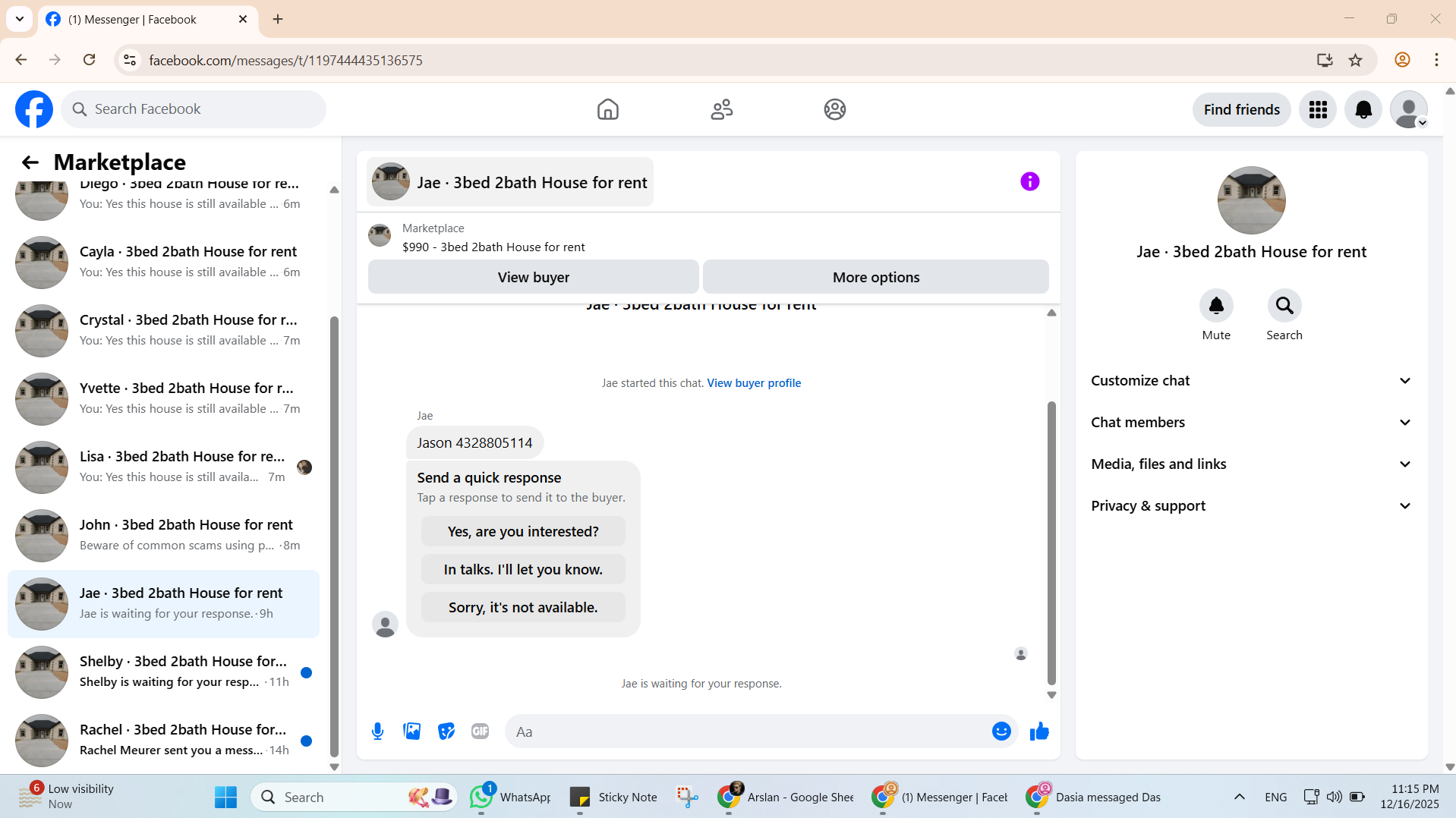The width and height of the screenshot is (1456, 818).
Task: Click Jae's large listing photo in the info panel
Action: click(x=1251, y=200)
